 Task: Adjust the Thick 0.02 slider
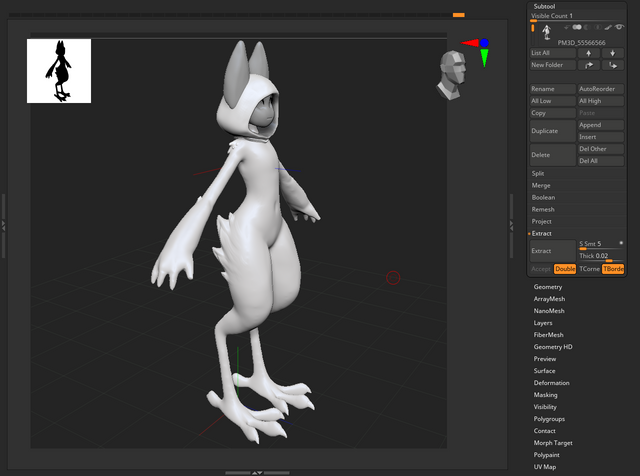pos(601,256)
